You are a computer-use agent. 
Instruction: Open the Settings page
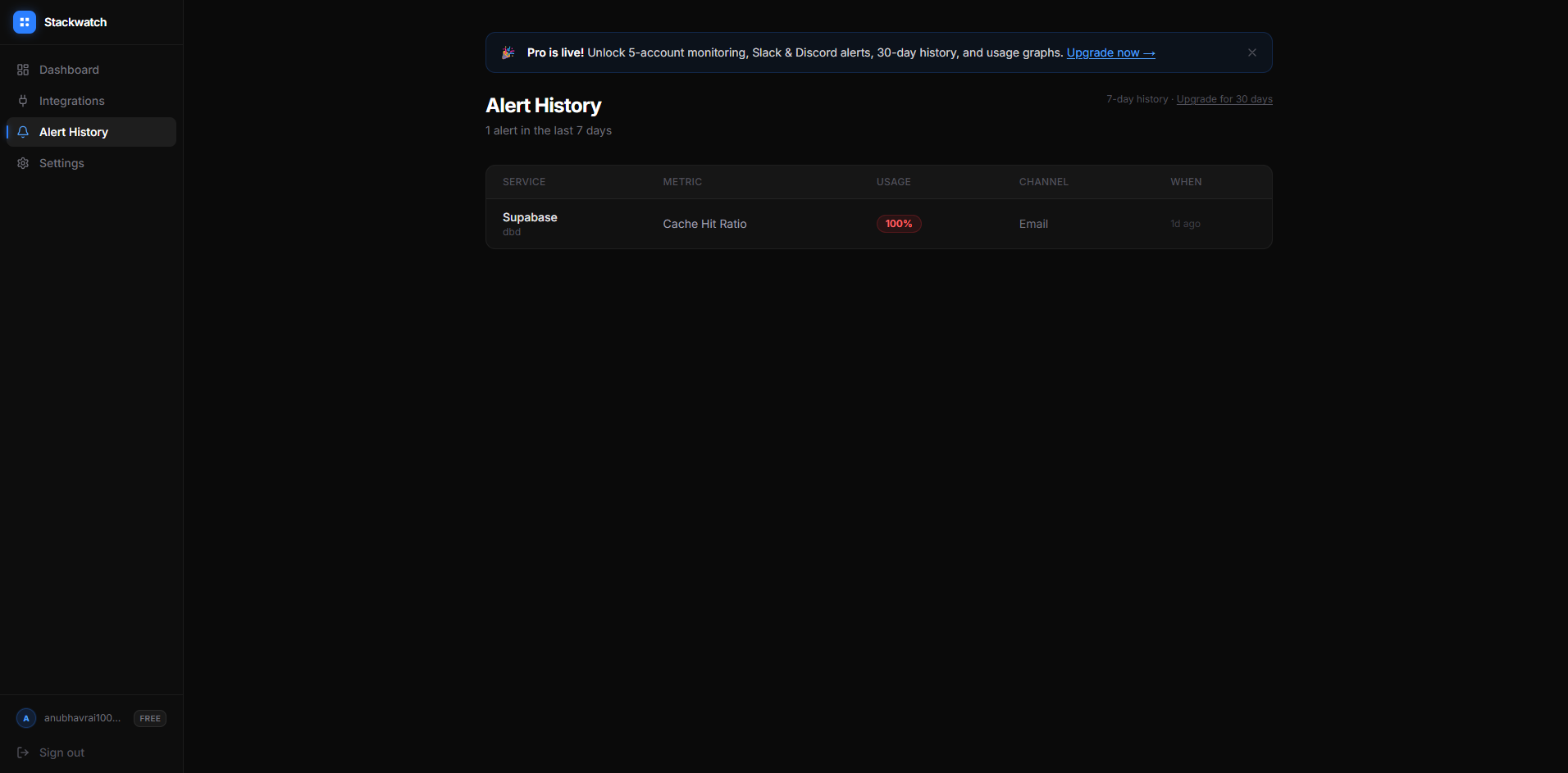click(62, 162)
